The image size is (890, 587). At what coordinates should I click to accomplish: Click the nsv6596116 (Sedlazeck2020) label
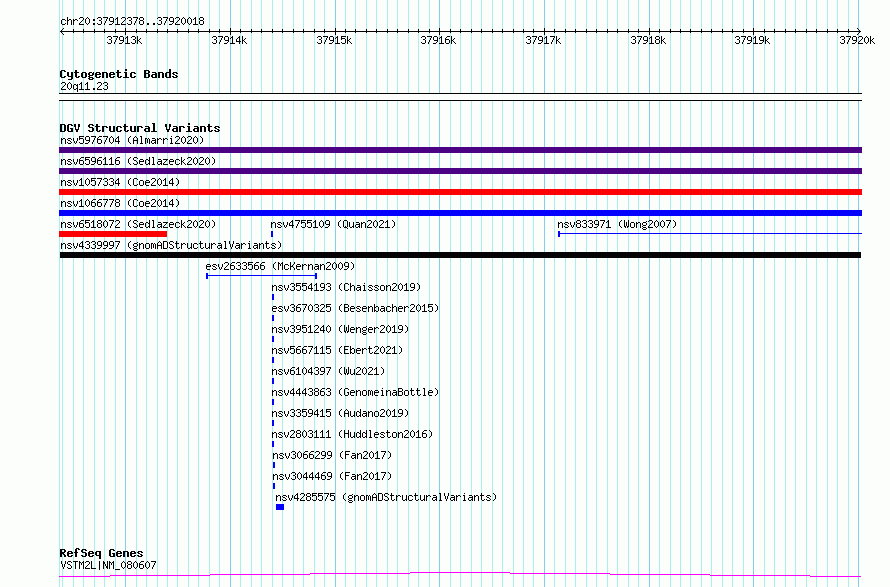point(138,161)
